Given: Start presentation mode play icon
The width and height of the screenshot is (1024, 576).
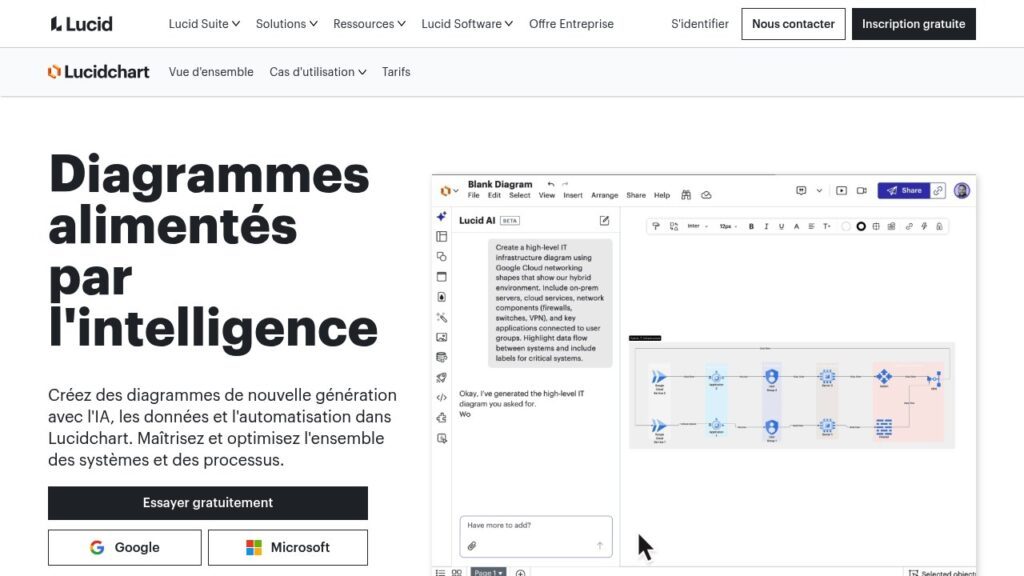Looking at the screenshot, I should 841,191.
